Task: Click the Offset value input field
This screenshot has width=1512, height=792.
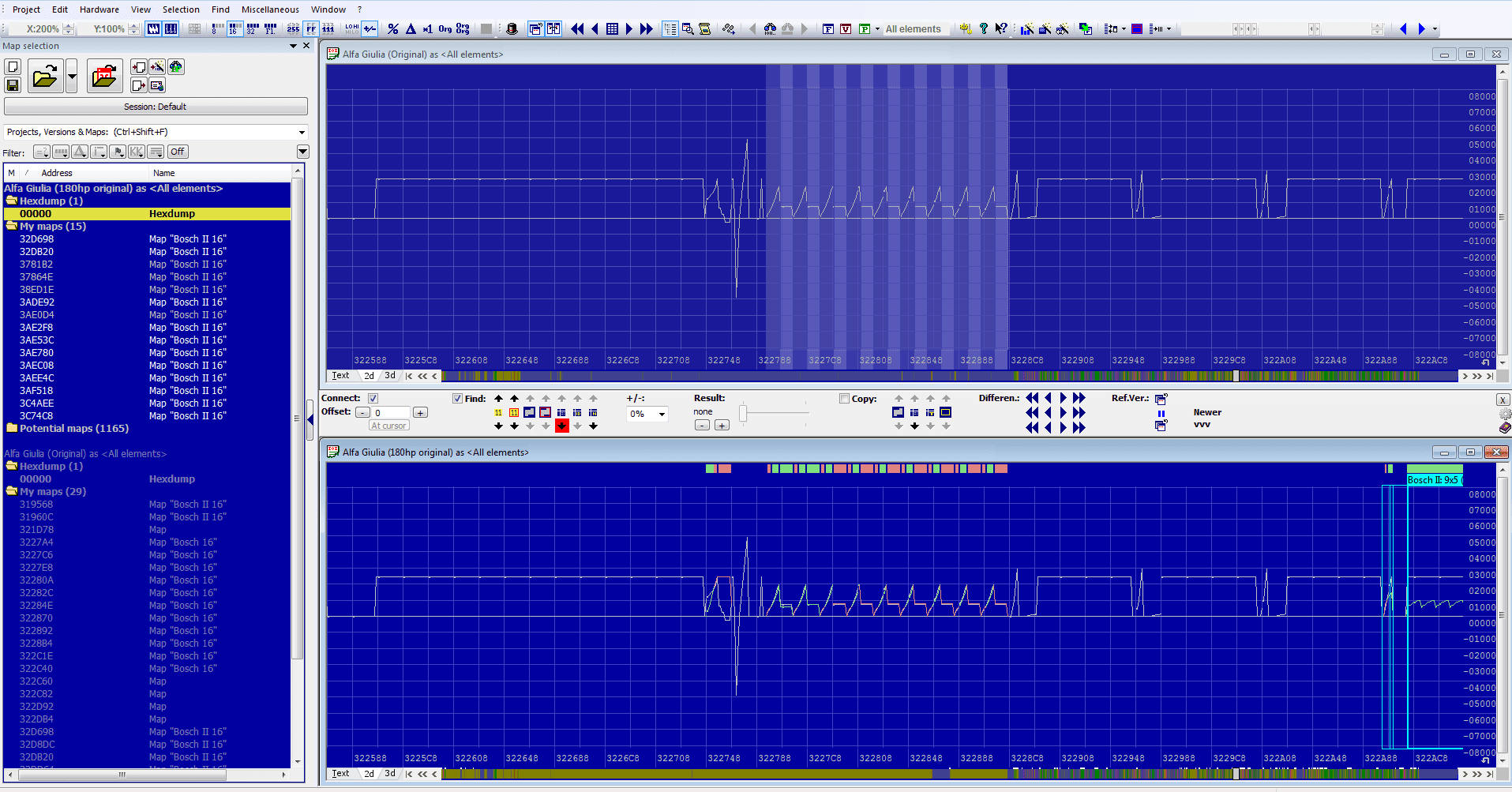Action: click(391, 413)
